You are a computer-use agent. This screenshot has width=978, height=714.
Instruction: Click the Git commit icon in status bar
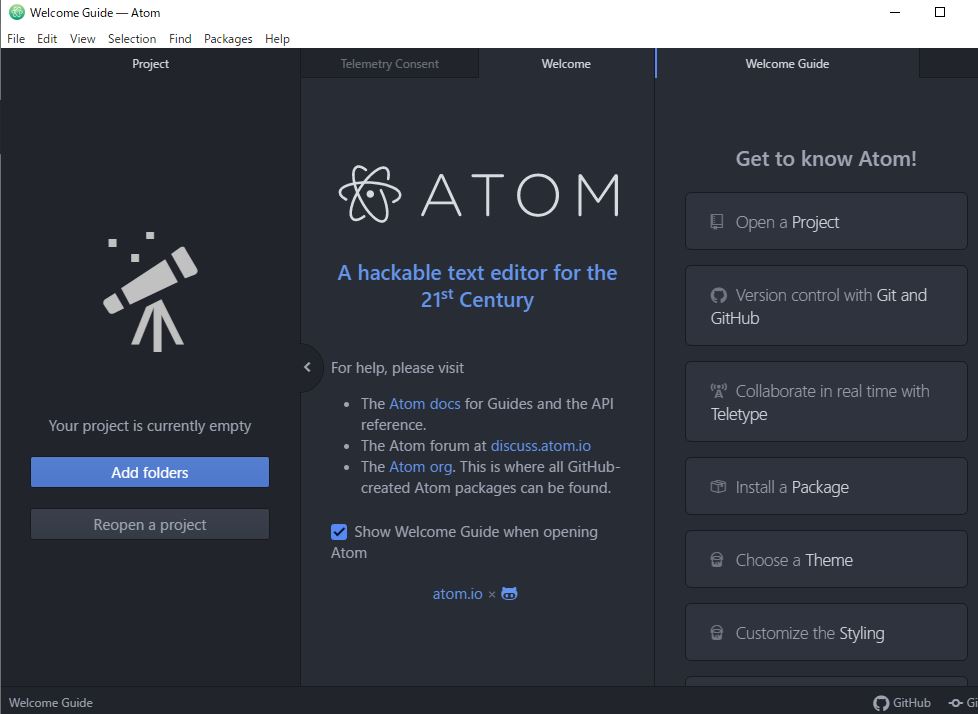pyautogui.click(x=955, y=703)
